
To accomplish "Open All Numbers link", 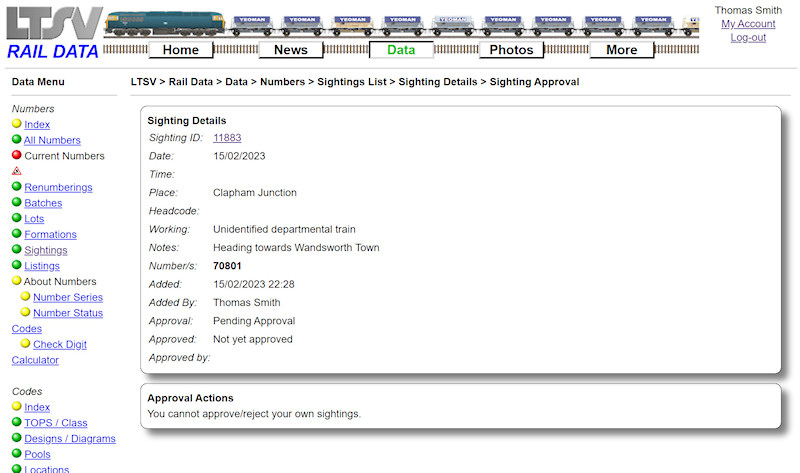I will click(52, 140).
